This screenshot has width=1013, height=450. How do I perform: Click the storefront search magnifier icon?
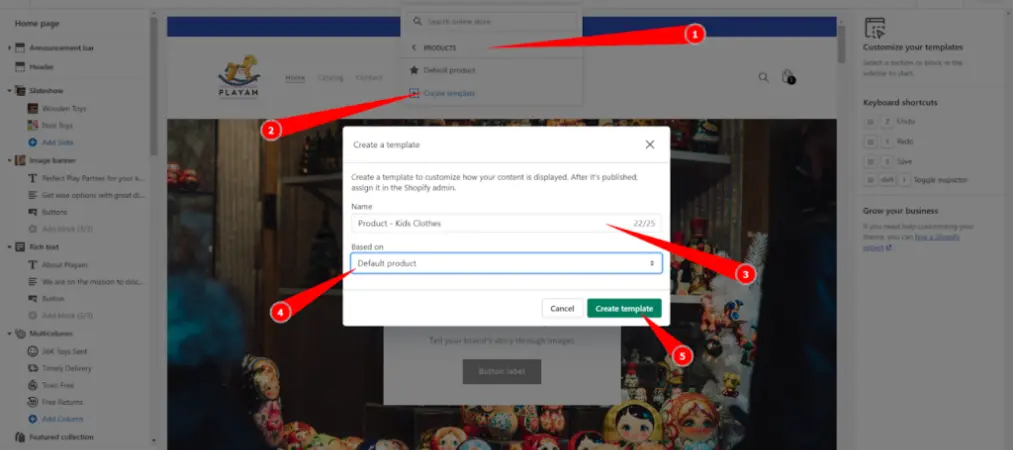764,77
